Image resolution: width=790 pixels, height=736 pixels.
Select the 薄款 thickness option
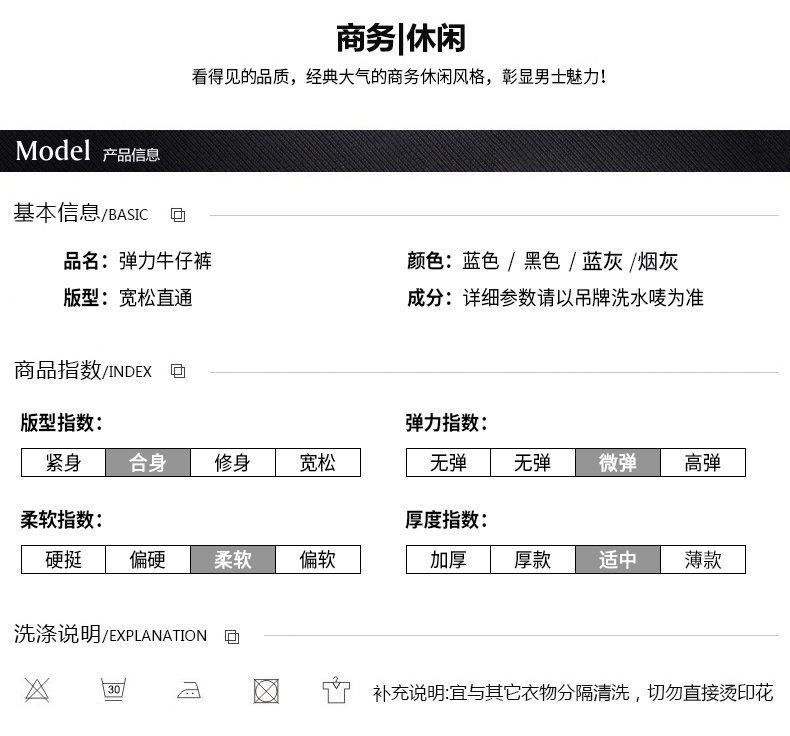point(703,560)
